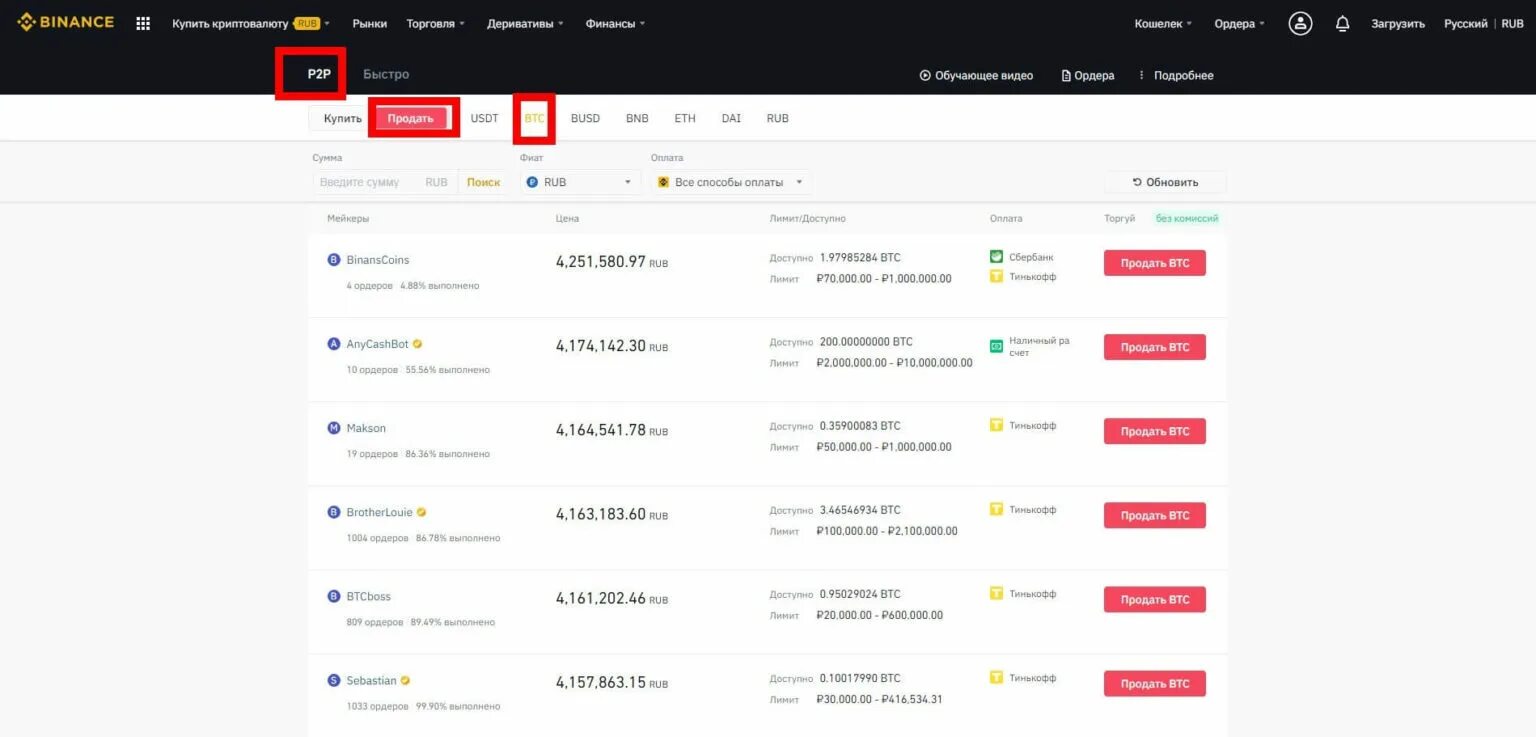Expand the top-bar Ордера menu
Viewport: 1536px width, 737px height.
coord(1239,23)
